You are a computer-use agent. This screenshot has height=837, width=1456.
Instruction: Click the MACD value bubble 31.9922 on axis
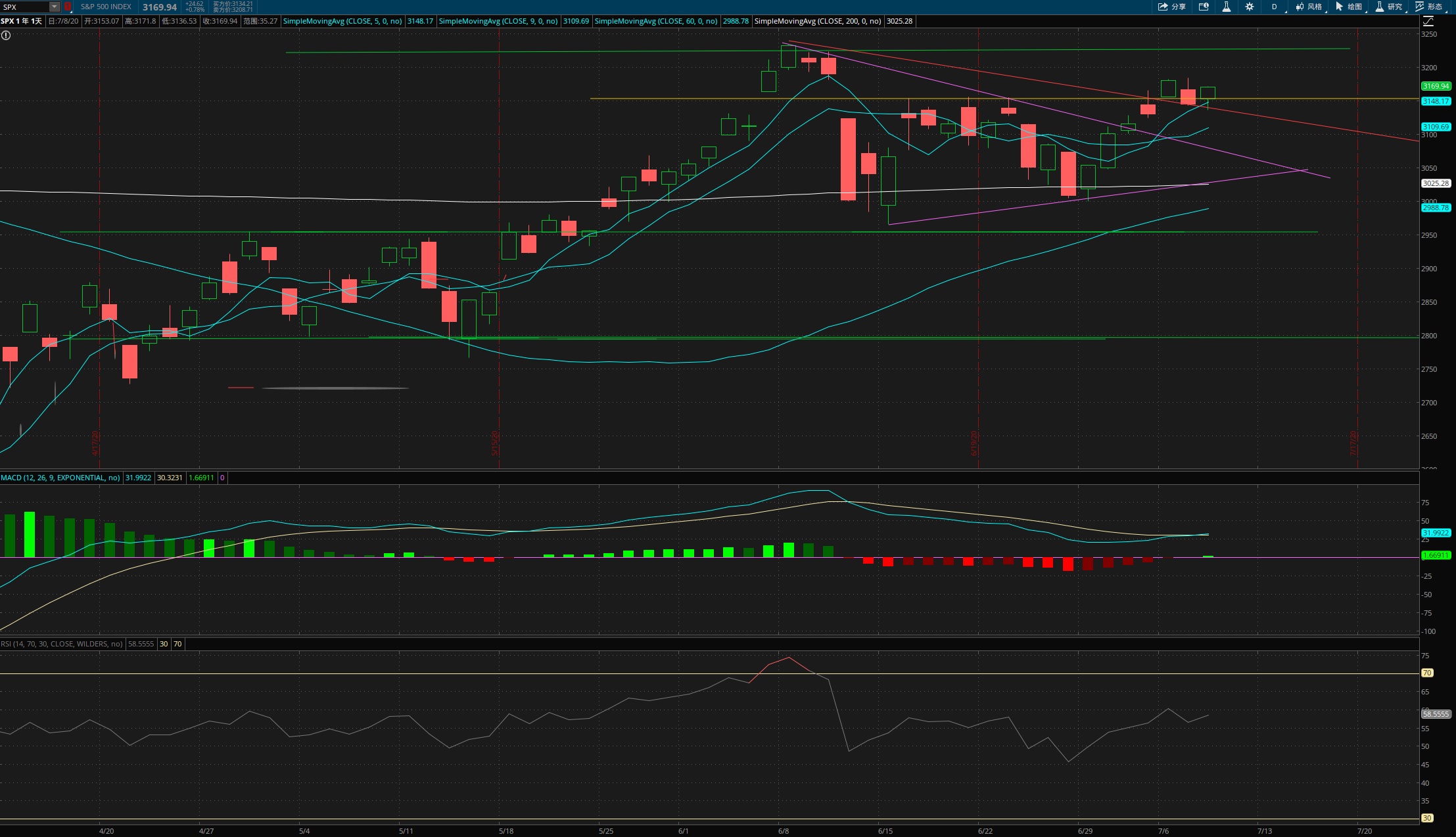click(1436, 533)
